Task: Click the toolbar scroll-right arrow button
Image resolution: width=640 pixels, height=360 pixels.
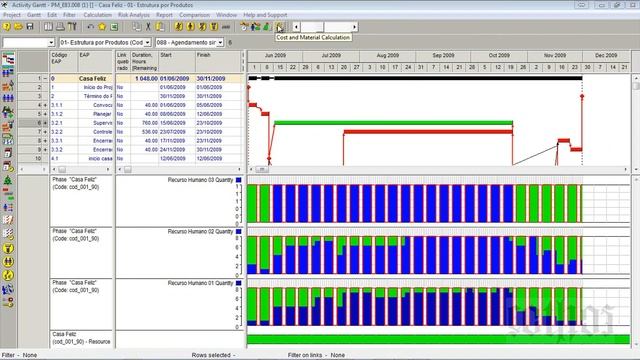Action: coord(354,27)
